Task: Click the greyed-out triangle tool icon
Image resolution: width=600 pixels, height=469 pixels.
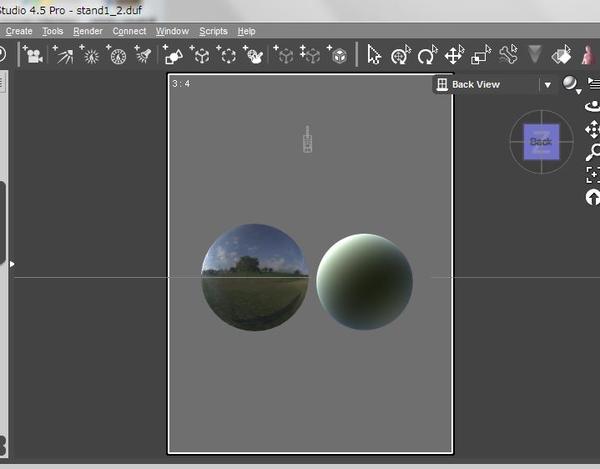Action: 535,54
